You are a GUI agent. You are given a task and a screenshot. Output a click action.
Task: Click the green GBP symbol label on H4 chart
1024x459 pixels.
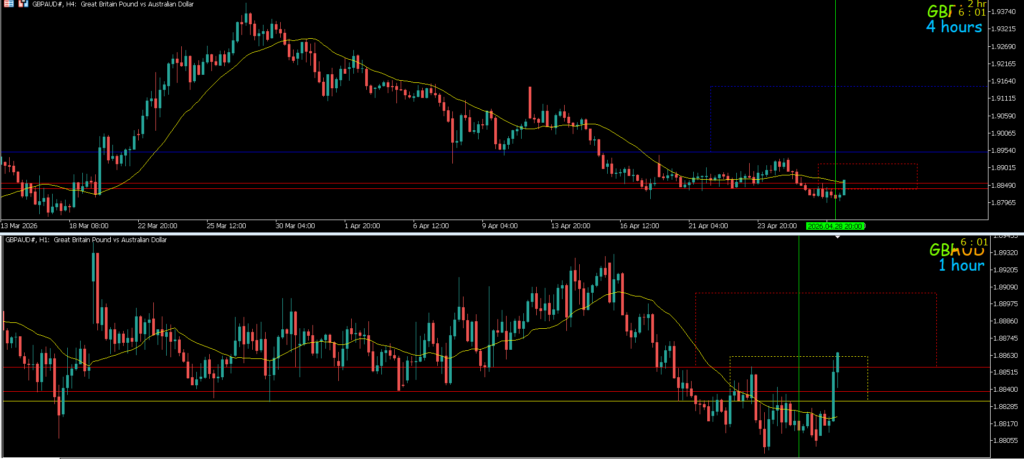(945, 11)
